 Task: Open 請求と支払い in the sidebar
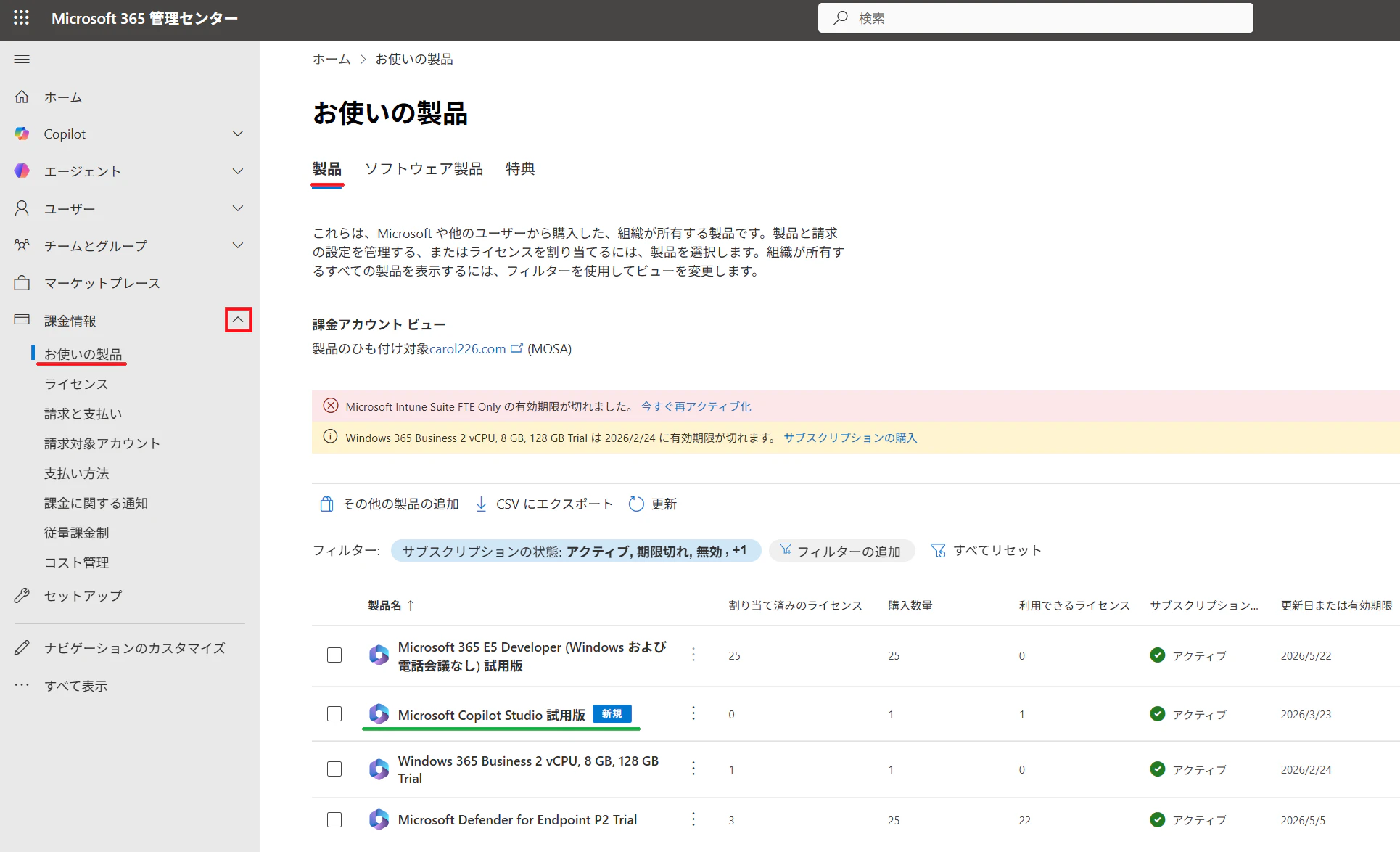[83, 414]
